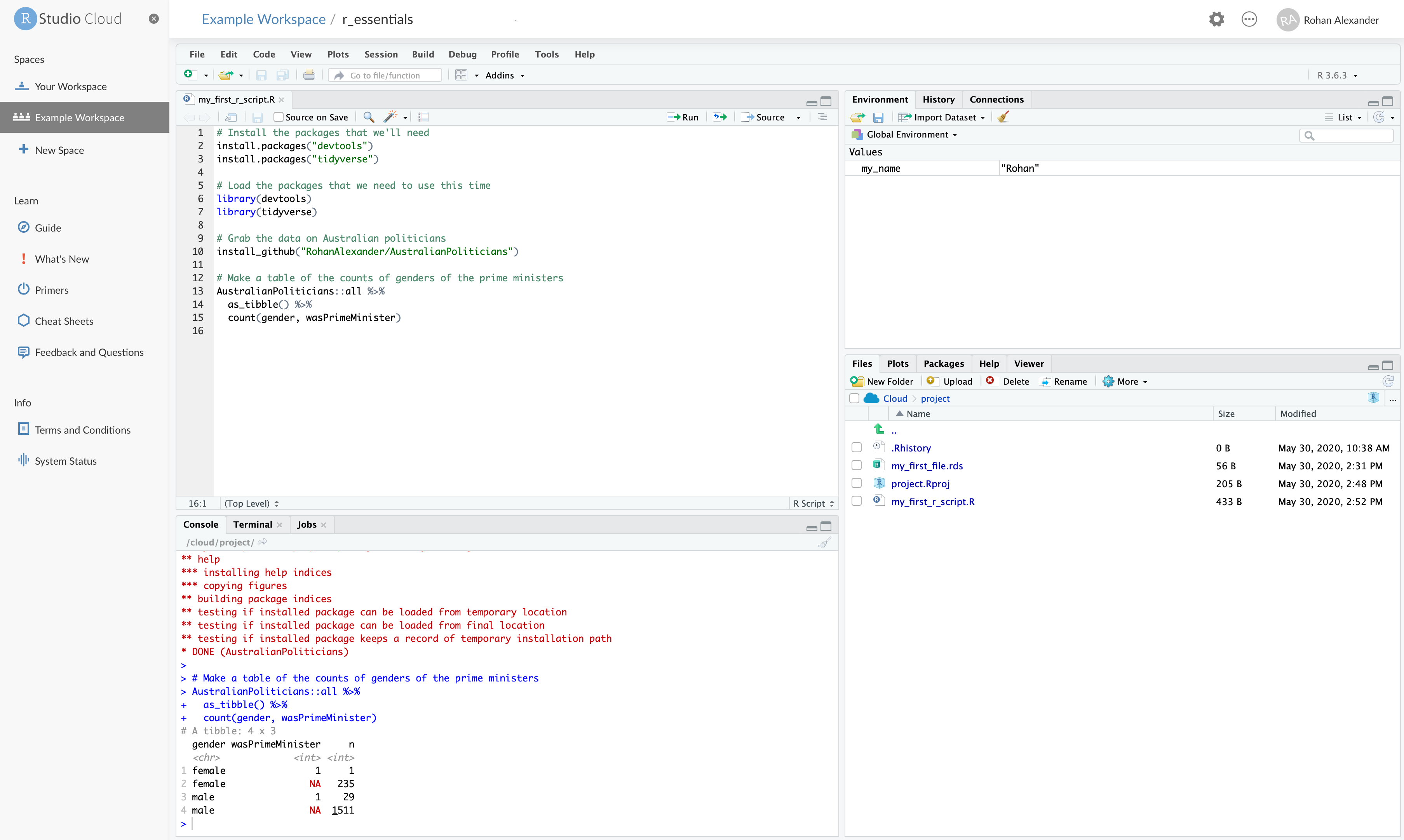
Task: Click the clear console broom icon
Action: click(x=824, y=542)
